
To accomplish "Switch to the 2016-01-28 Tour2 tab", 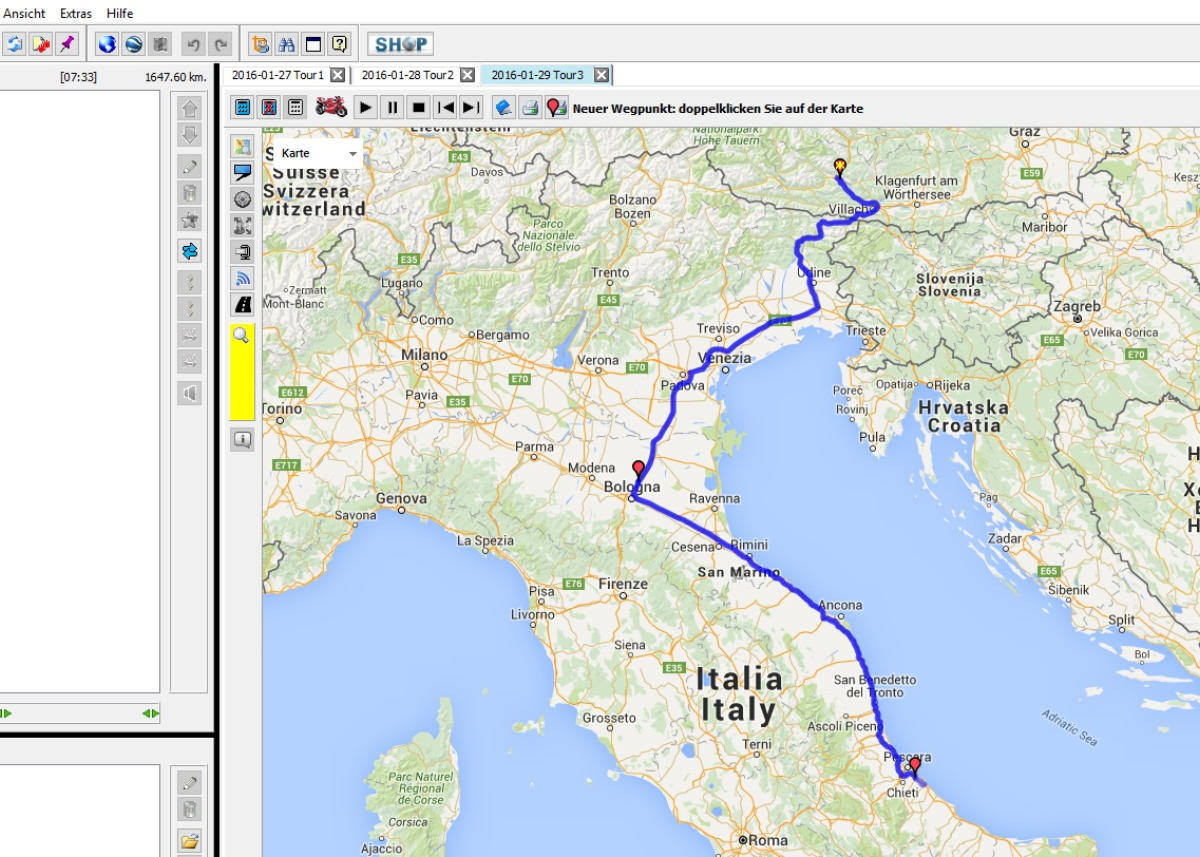I will point(407,75).
